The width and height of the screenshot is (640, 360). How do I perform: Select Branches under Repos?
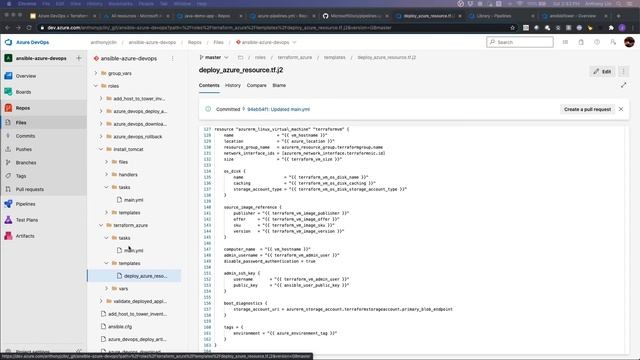click(26, 162)
